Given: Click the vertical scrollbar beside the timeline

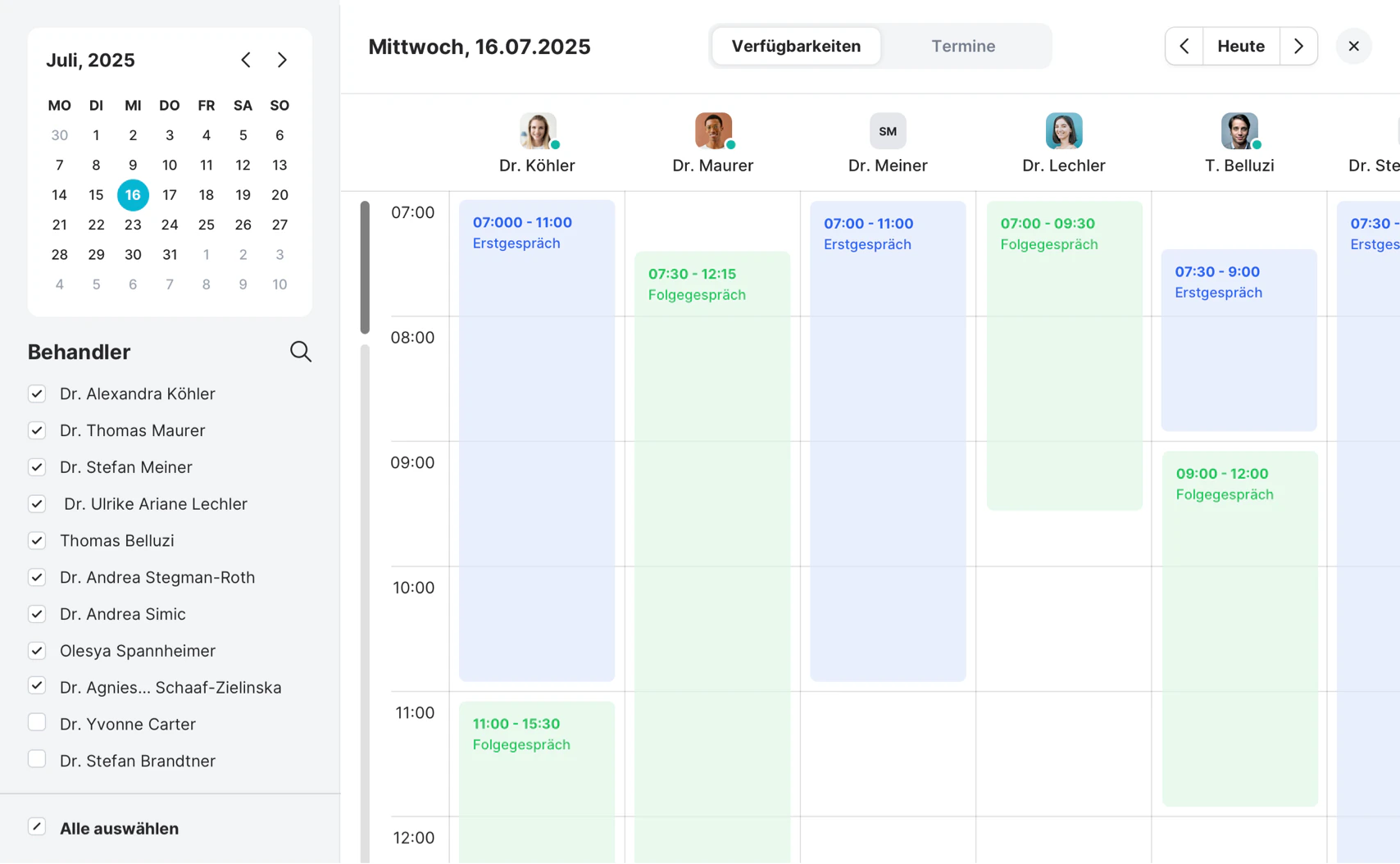Looking at the screenshot, I should coord(365,267).
